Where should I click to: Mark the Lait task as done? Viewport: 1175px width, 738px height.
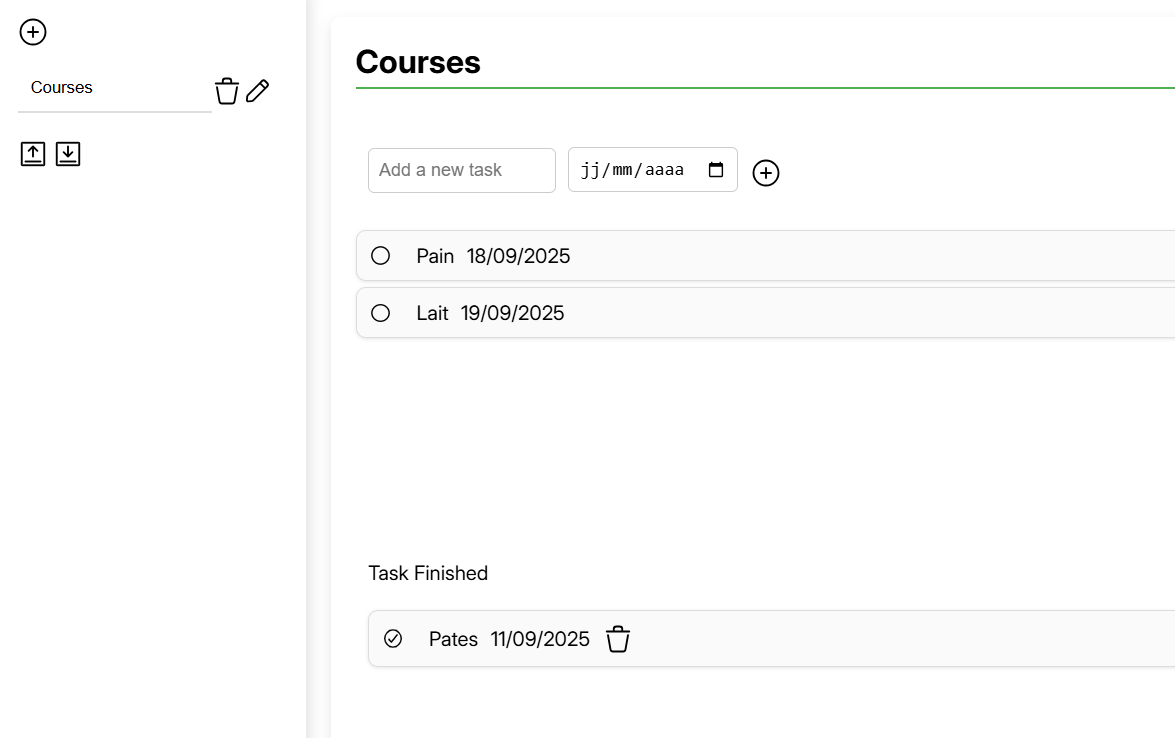381,312
